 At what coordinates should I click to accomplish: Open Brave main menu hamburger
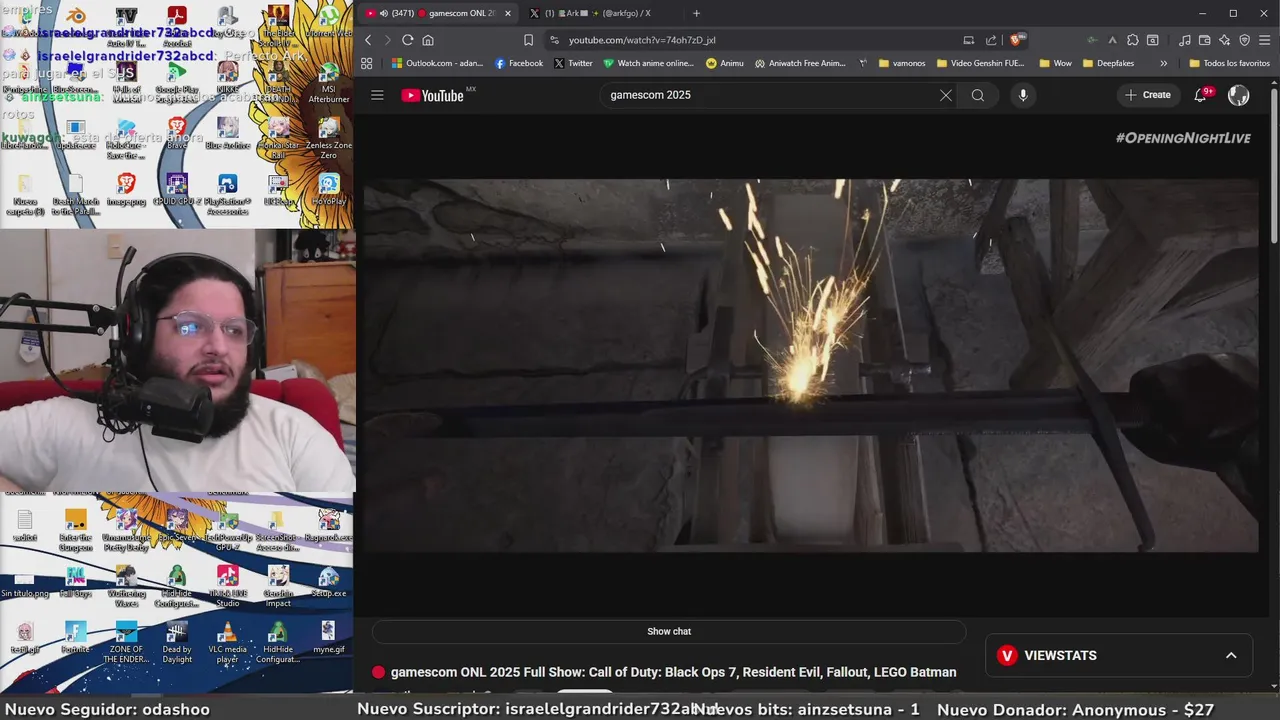pos(1263,40)
